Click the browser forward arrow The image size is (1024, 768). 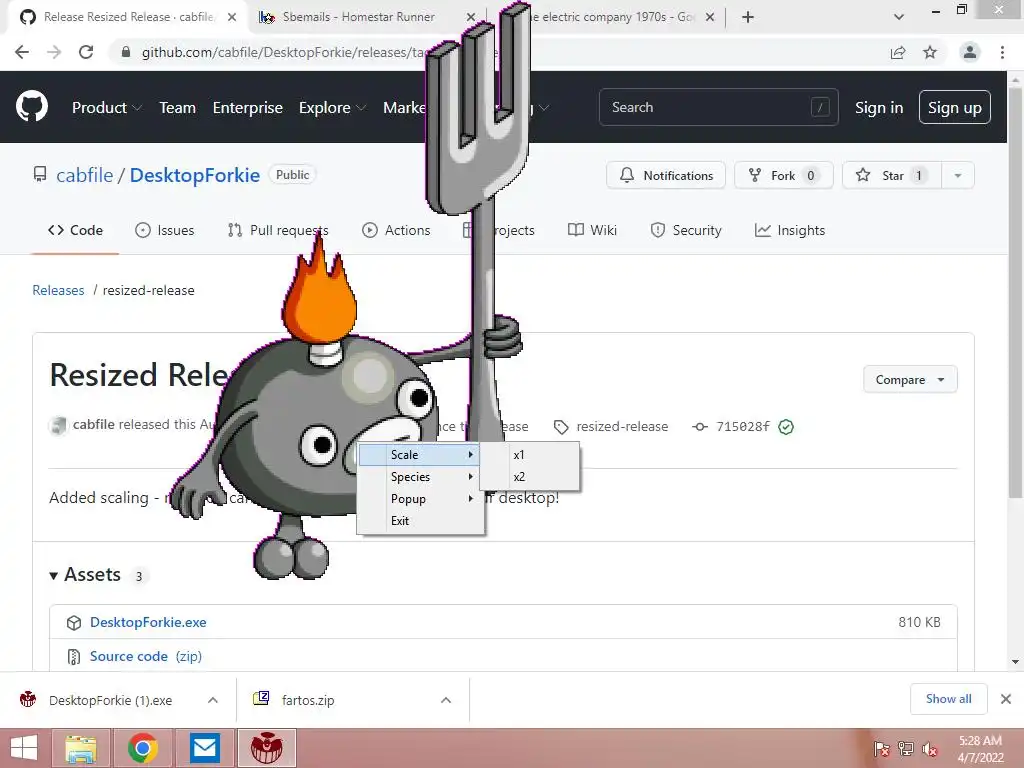(54, 52)
